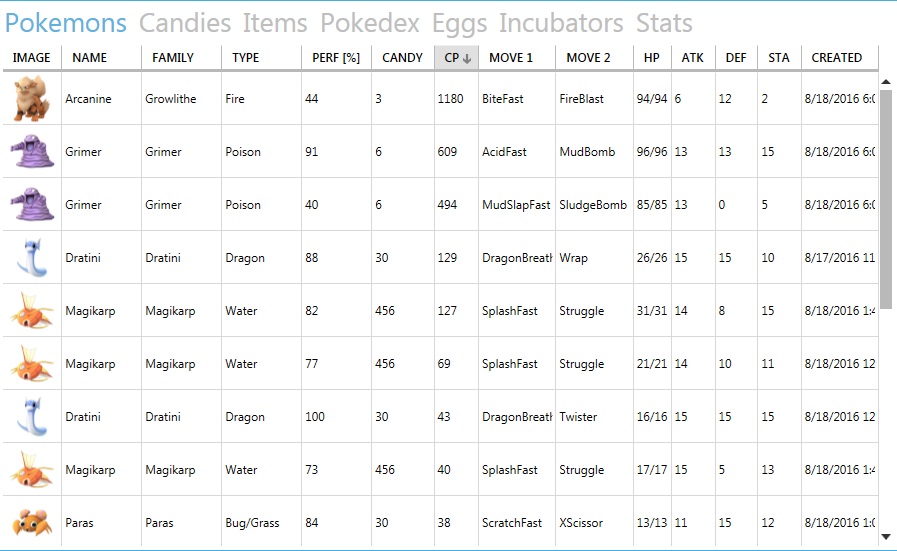Toggle the CP column sort arrow
Screen dimensions: 897x551
[467, 58]
